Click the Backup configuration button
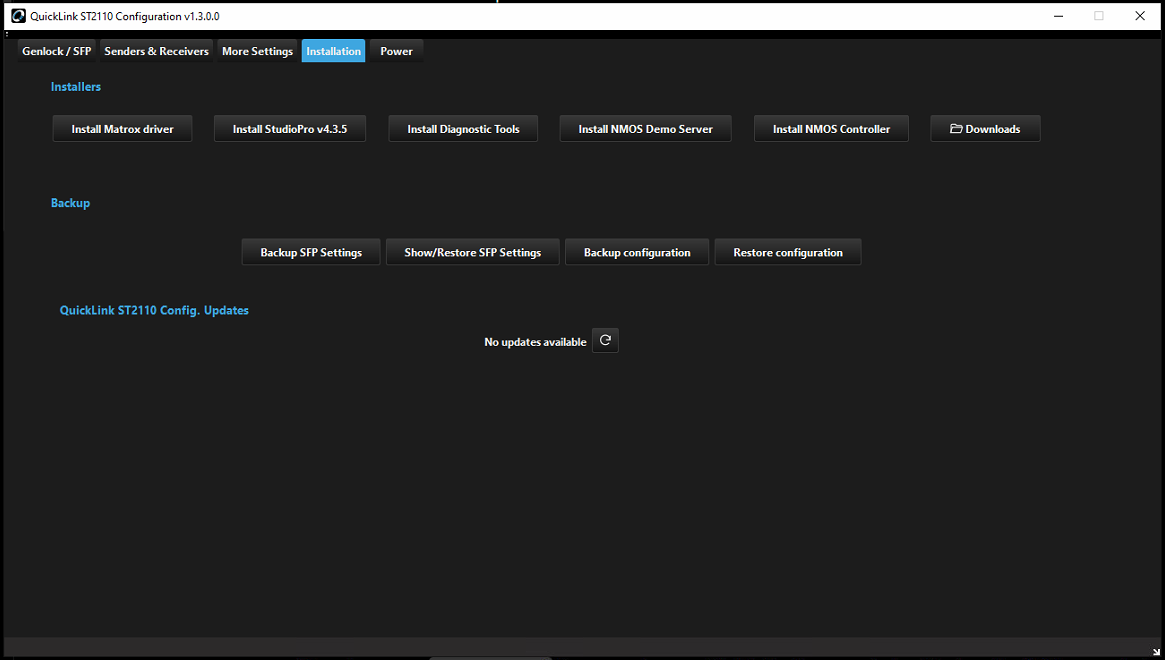 [637, 252]
